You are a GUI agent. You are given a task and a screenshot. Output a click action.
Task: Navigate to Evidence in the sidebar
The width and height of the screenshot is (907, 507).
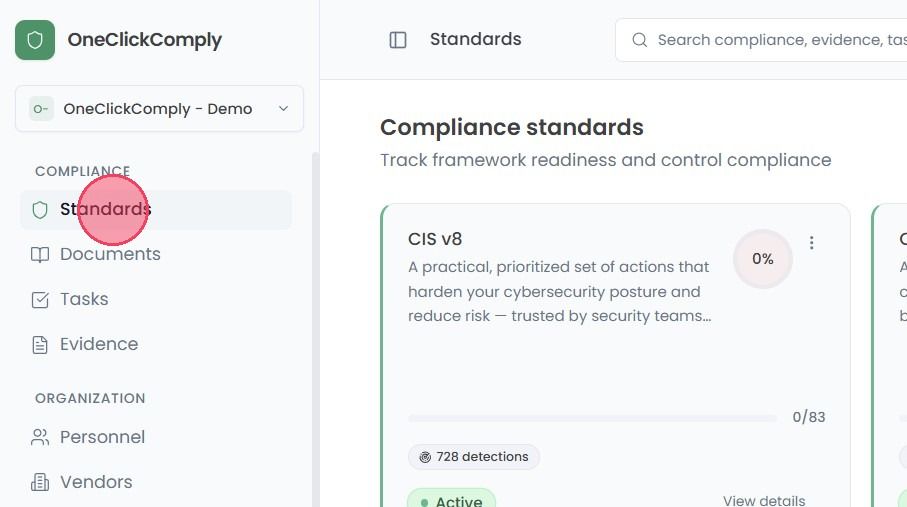pos(99,344)
